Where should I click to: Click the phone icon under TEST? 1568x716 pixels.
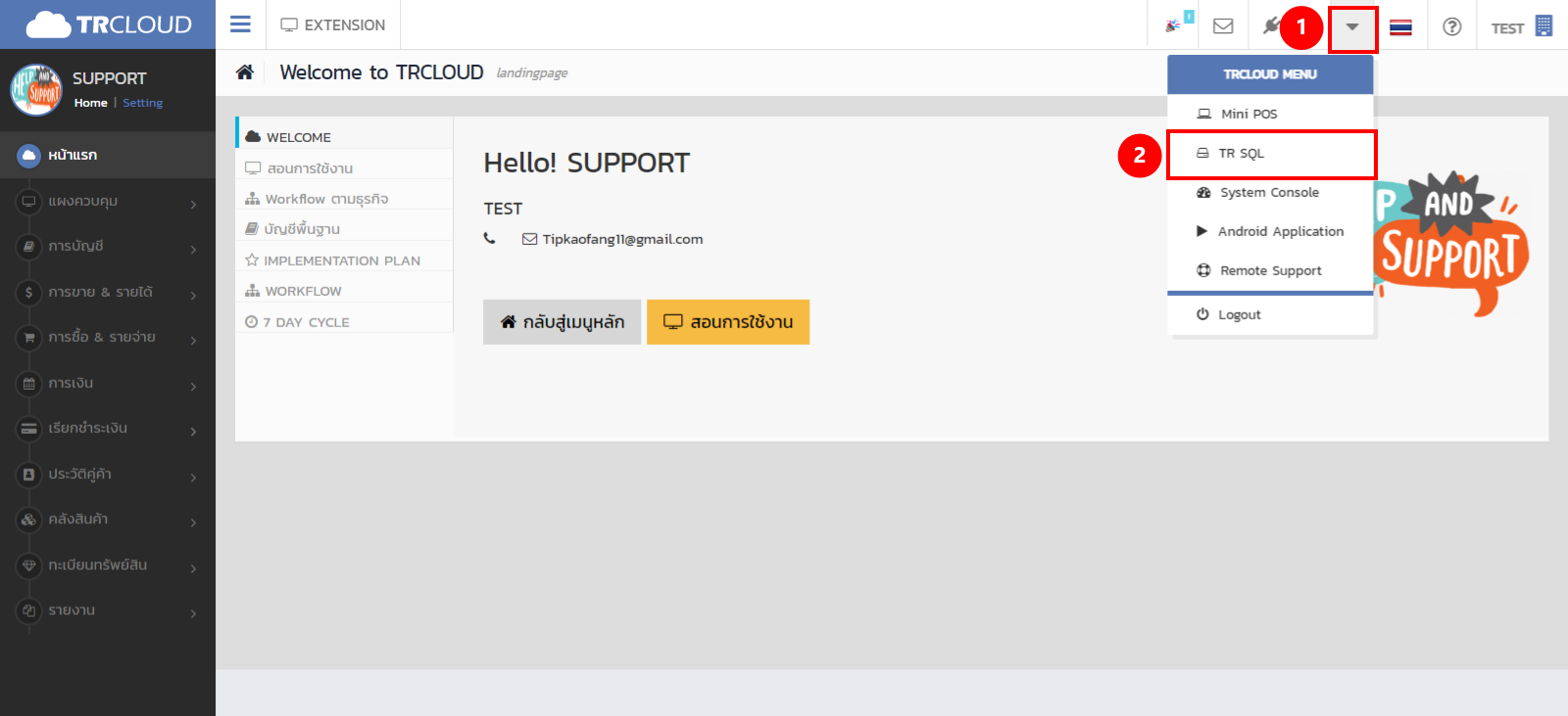pos(490,238)
